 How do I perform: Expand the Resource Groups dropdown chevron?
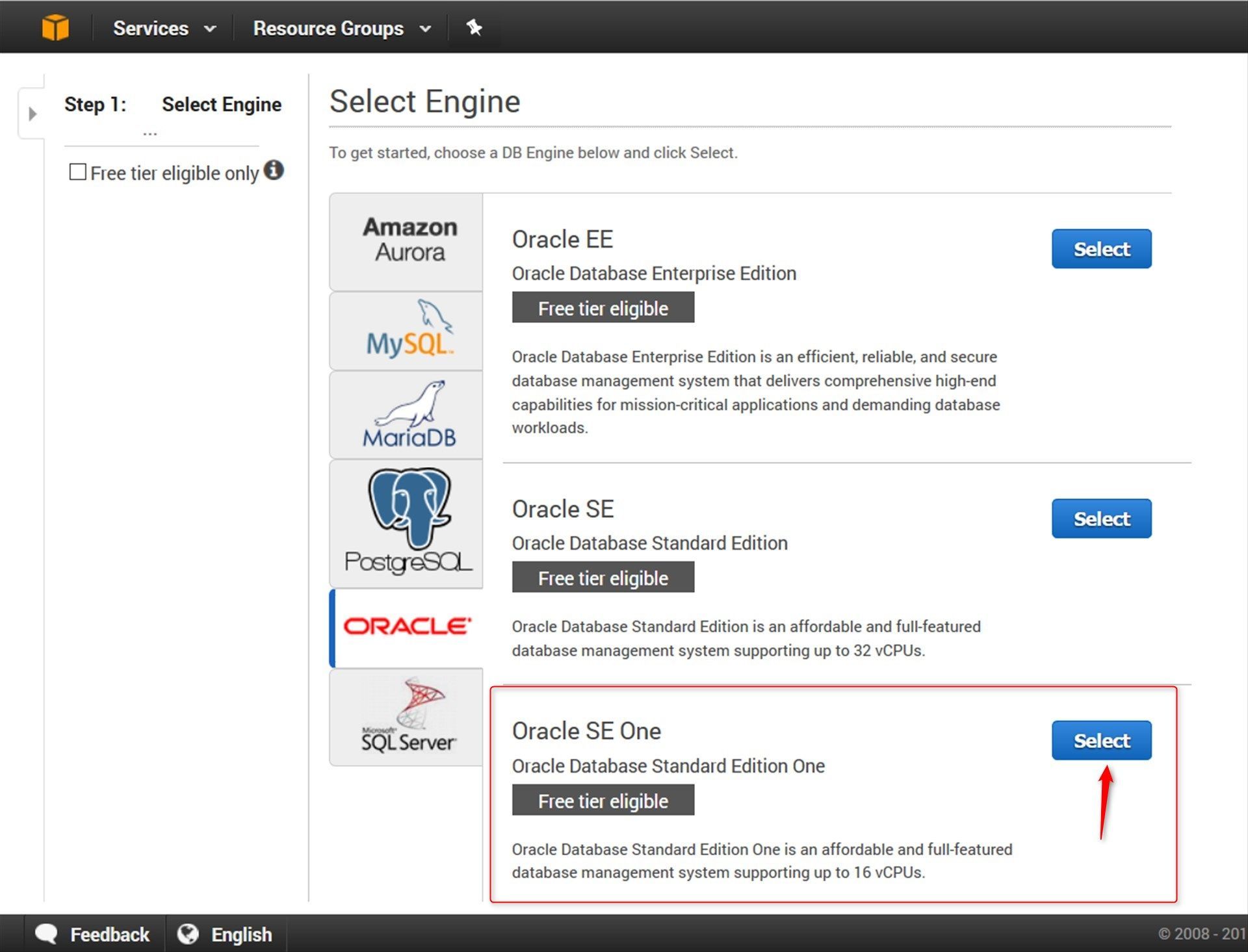425,29
